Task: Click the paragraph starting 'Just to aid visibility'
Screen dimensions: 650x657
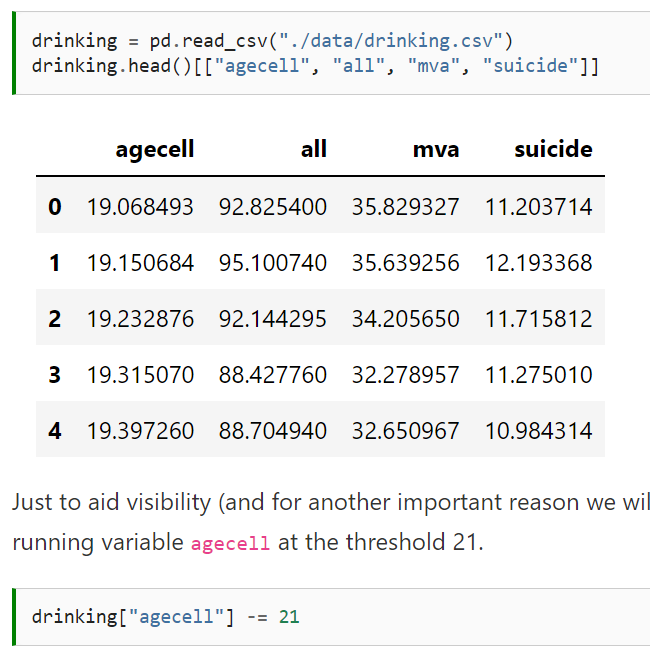Action: coord(331,522)
